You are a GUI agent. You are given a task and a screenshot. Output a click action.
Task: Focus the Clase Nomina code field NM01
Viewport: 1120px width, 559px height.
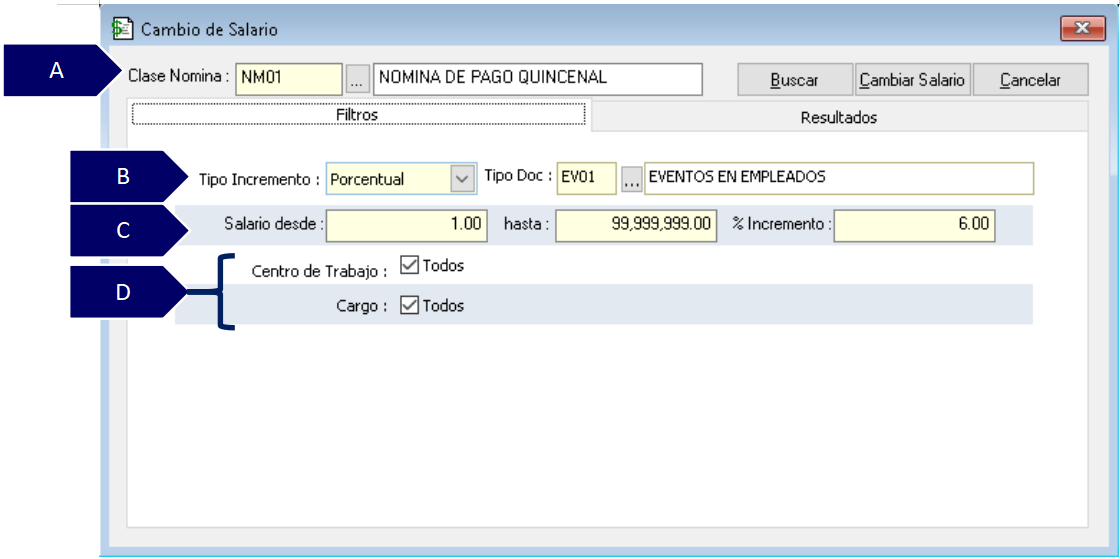click(x=289, y=79)
